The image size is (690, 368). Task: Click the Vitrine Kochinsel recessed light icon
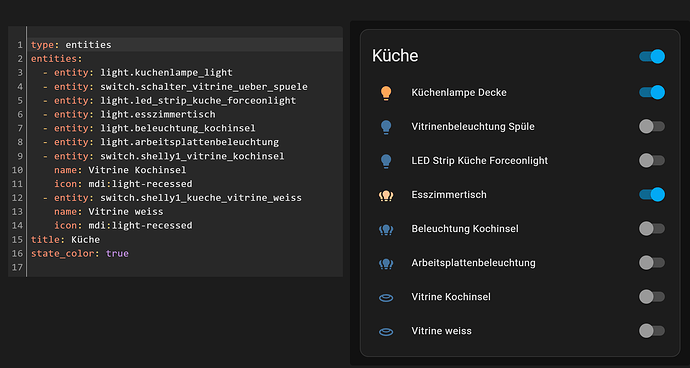pyautogui.click(x=385, y=298)
